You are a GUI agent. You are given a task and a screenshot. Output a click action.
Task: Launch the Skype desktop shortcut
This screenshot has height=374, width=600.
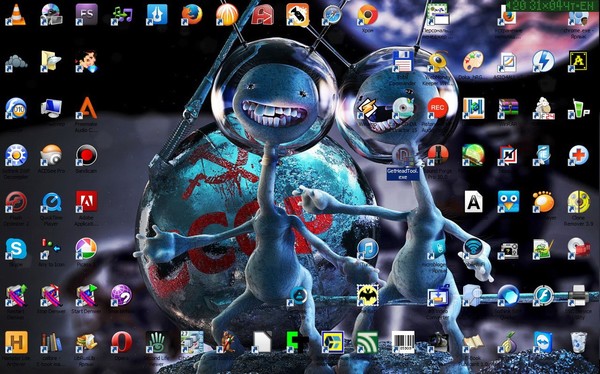16,249
